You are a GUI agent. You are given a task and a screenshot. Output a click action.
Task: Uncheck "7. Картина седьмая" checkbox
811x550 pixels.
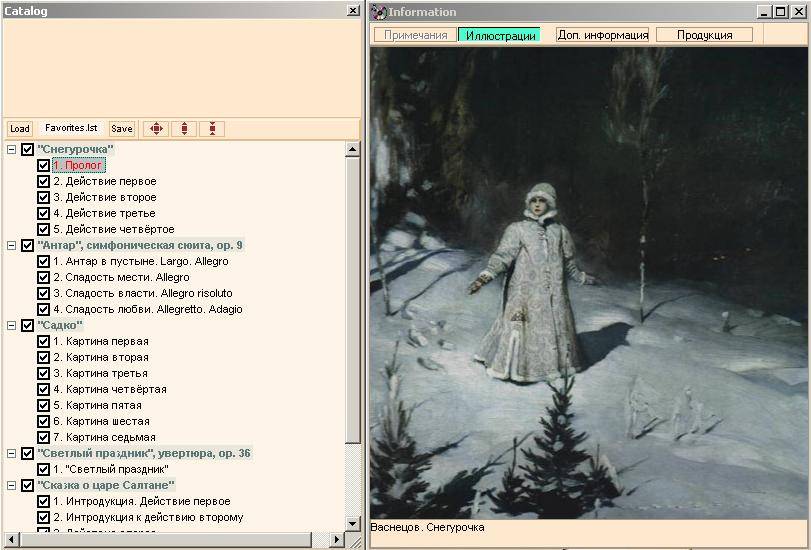(x=43, y=438)
